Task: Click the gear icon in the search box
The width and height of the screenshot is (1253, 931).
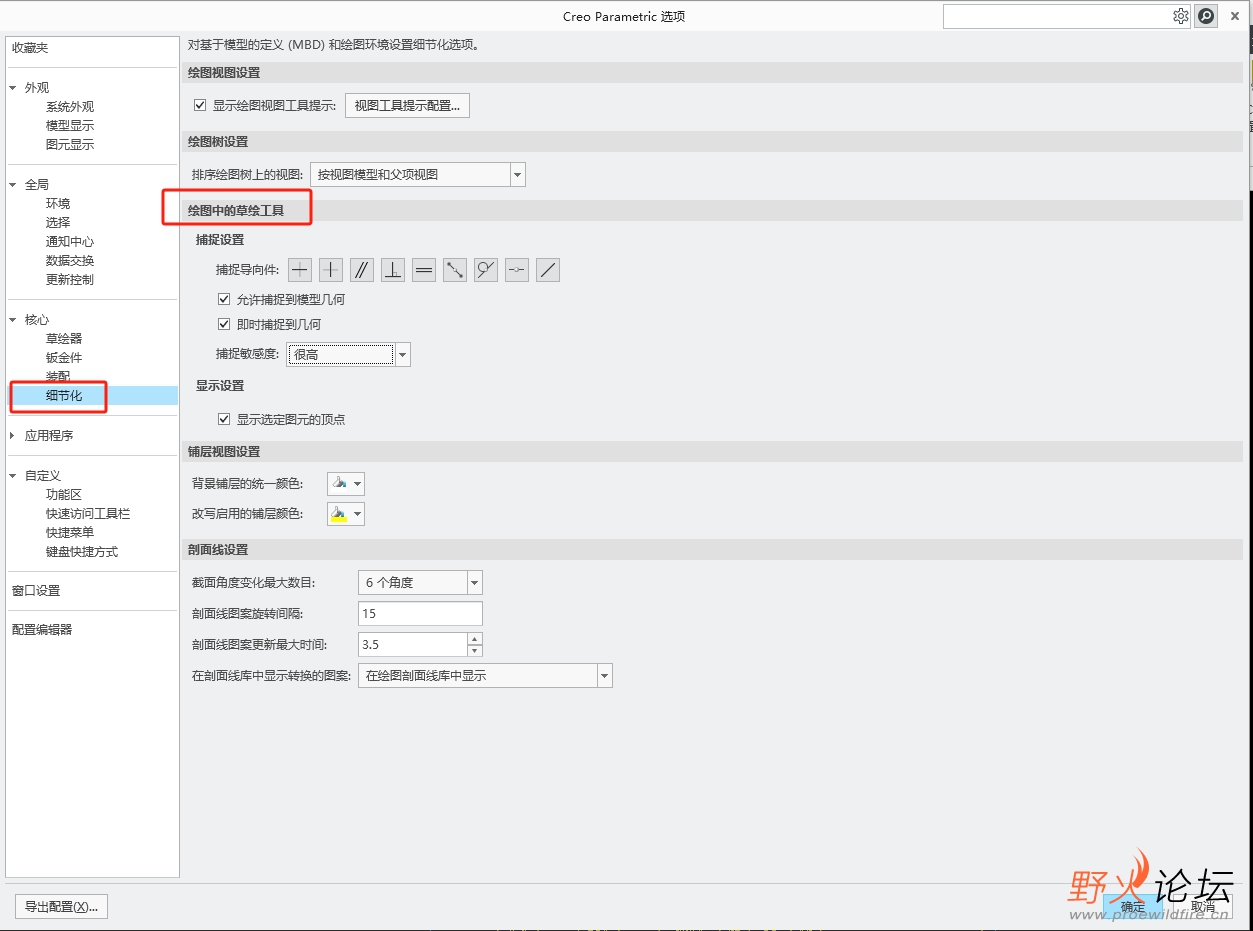Action: (1181, 16)
